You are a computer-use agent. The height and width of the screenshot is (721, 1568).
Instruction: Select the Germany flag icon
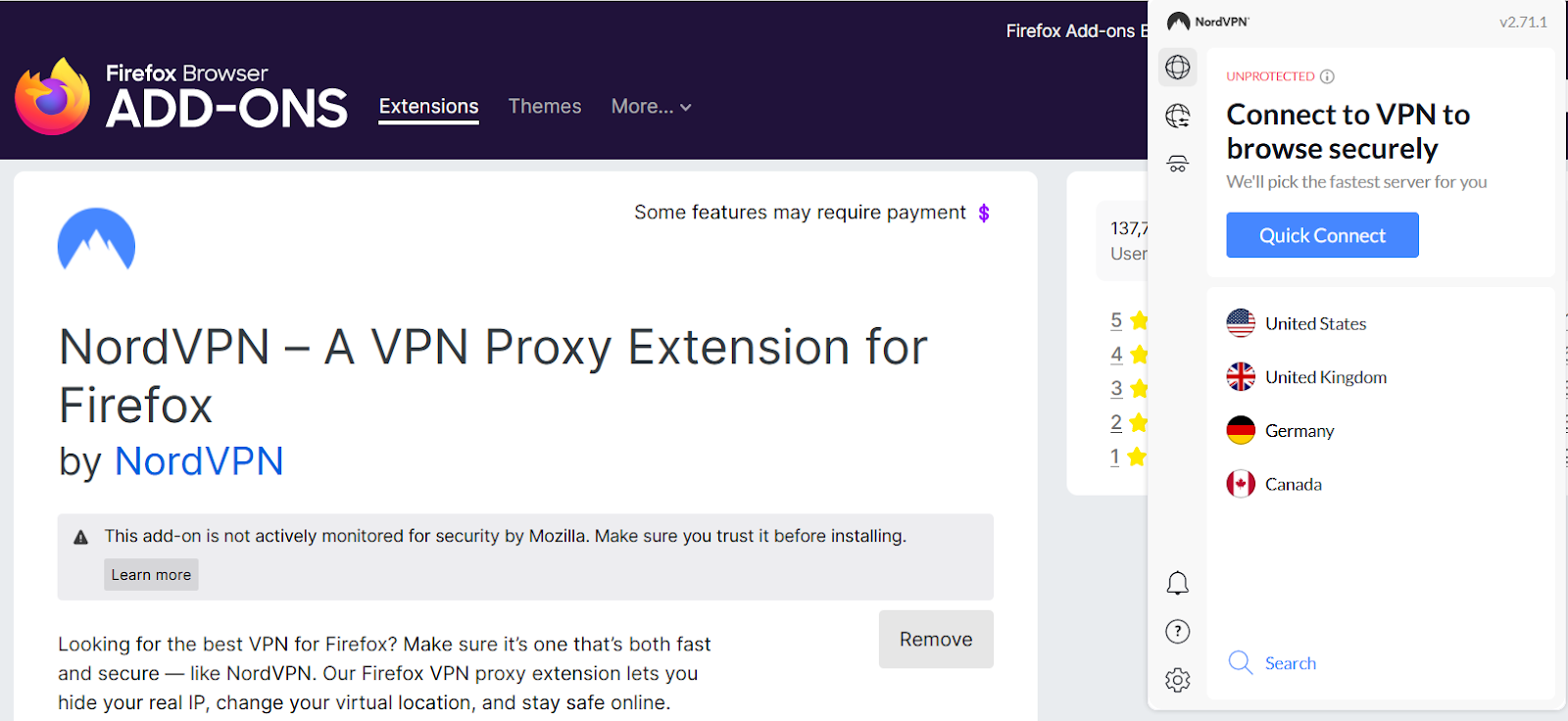pos(1241,430)
